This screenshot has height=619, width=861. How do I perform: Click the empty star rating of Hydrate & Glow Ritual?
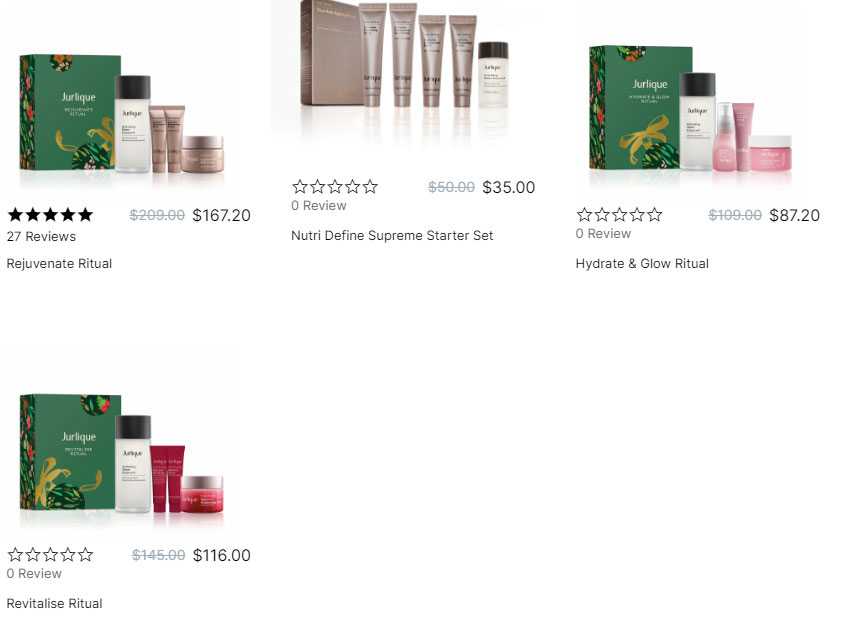619,215
